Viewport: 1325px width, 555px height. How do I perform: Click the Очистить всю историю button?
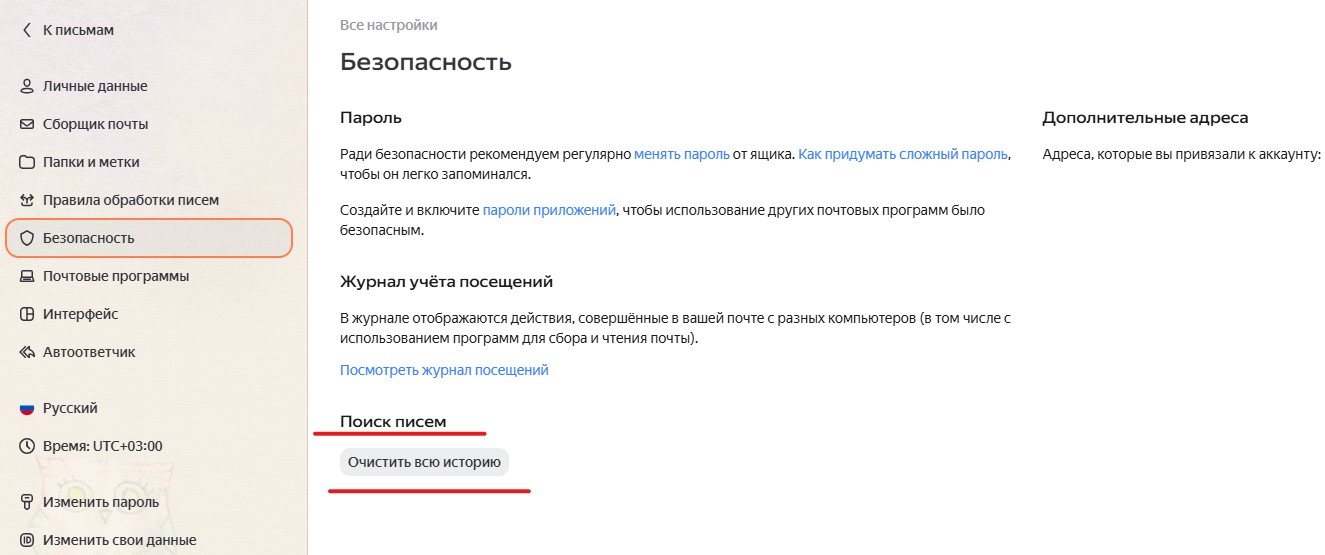[424, 462]
